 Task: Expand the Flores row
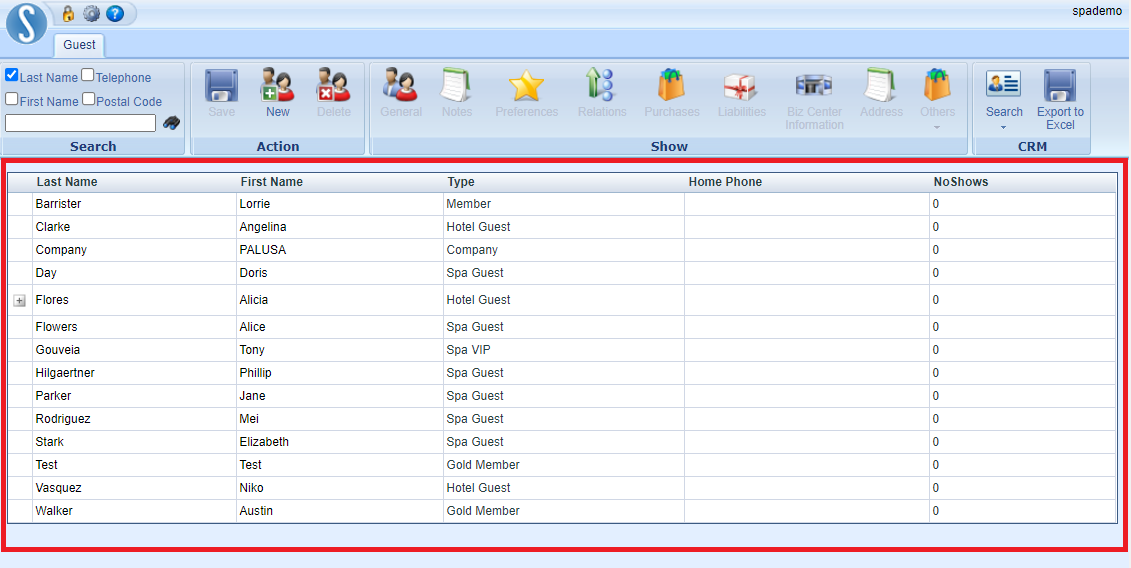(19, 301)
